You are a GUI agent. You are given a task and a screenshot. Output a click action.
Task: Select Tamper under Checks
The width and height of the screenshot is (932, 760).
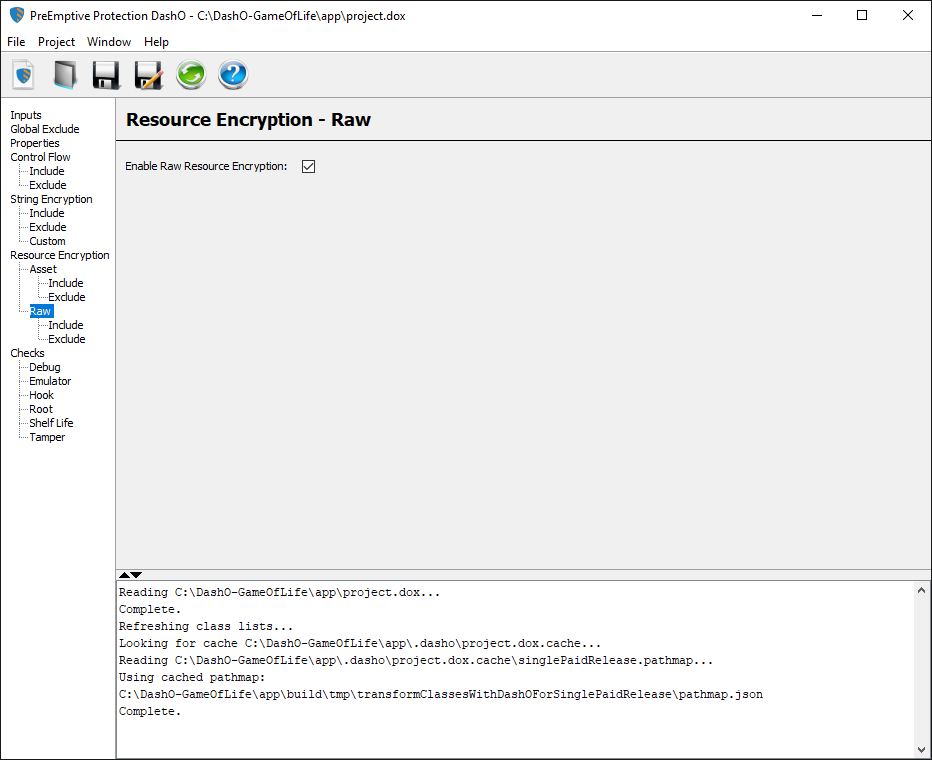(x=47, y=437)
